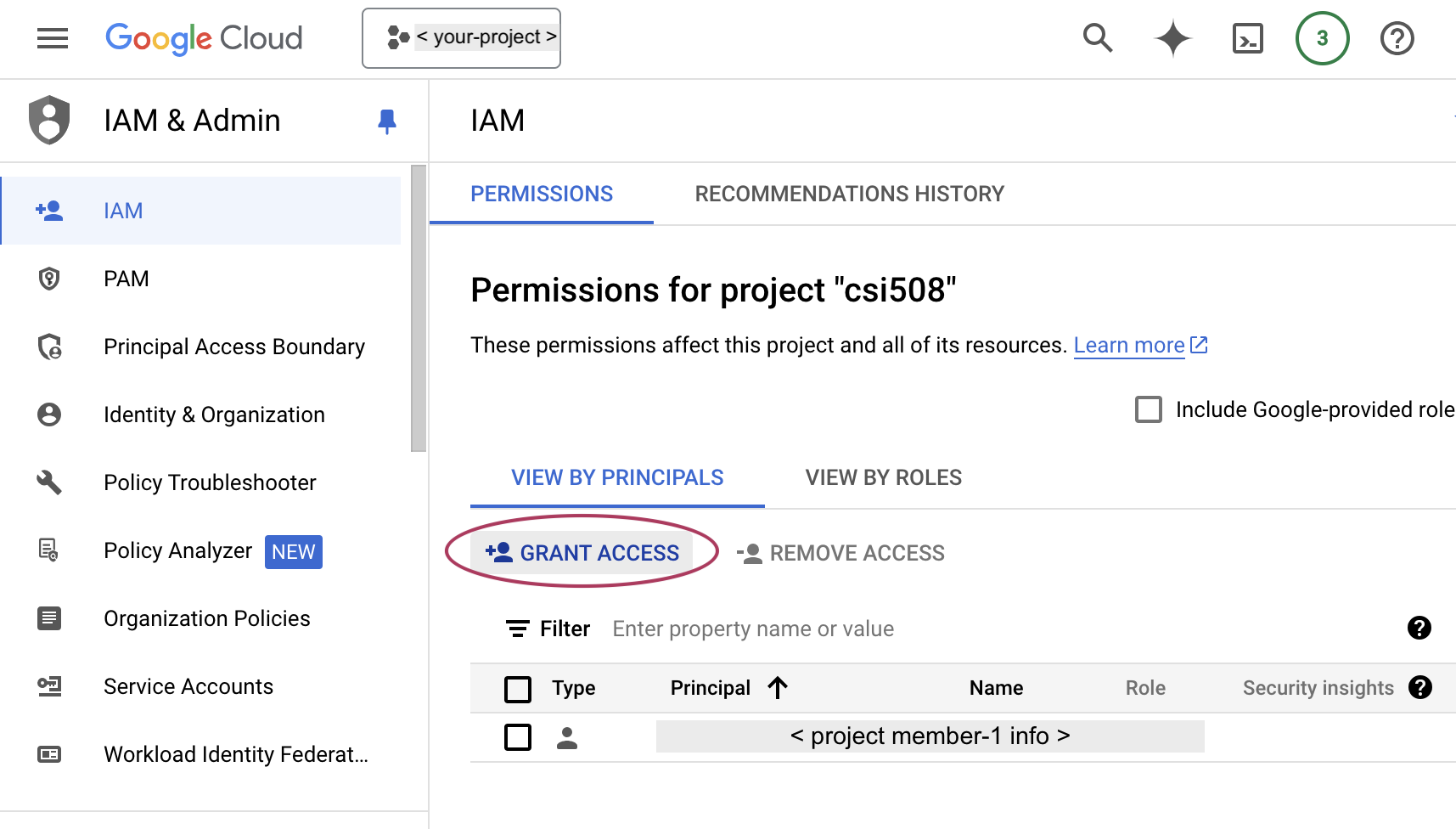
Task: Unpin IAM & Admin with the pin icon
Action: tap(386, 121)
